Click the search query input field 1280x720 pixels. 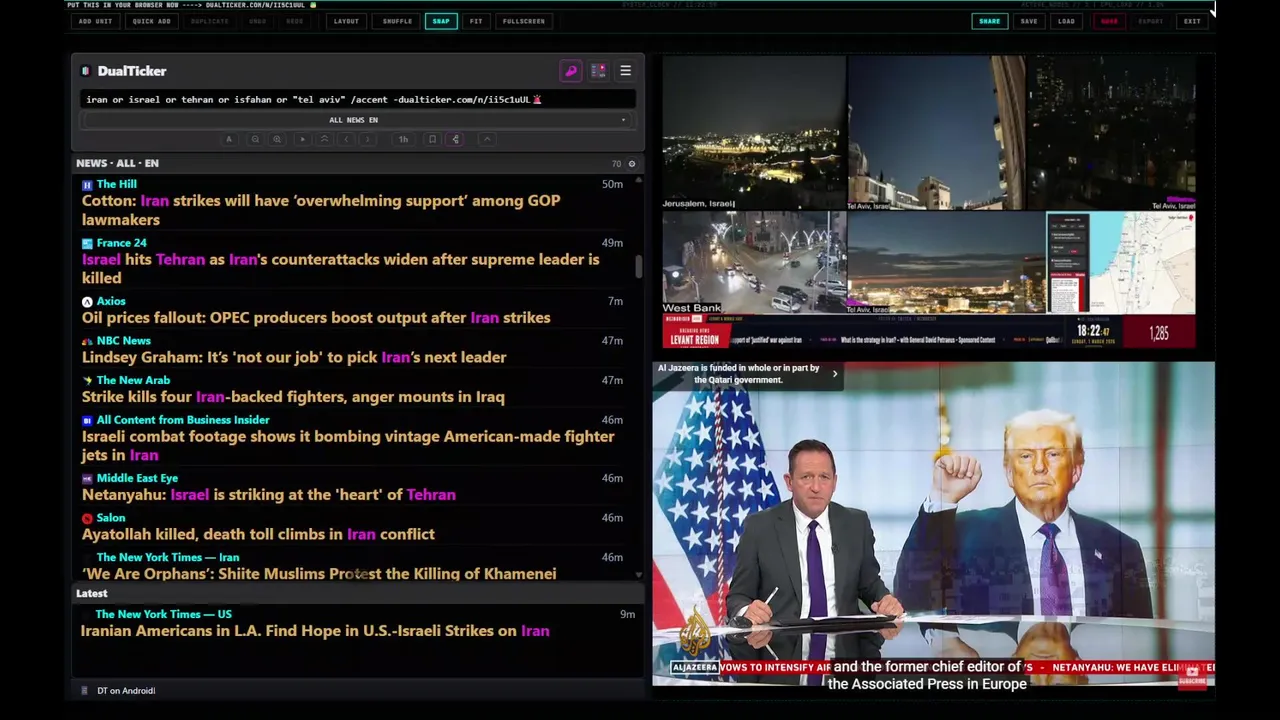click(x=358, y=99)
